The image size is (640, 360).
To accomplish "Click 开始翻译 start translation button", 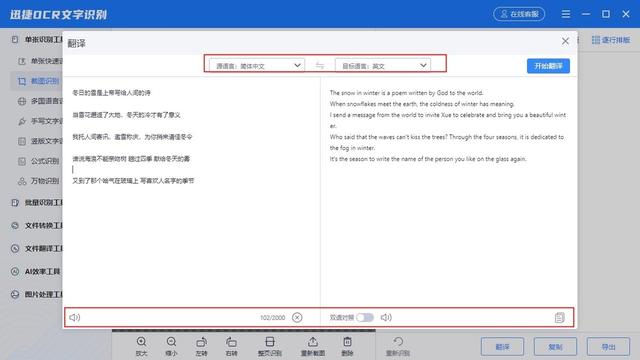I will pyautogui.click(x=548, y=66).
